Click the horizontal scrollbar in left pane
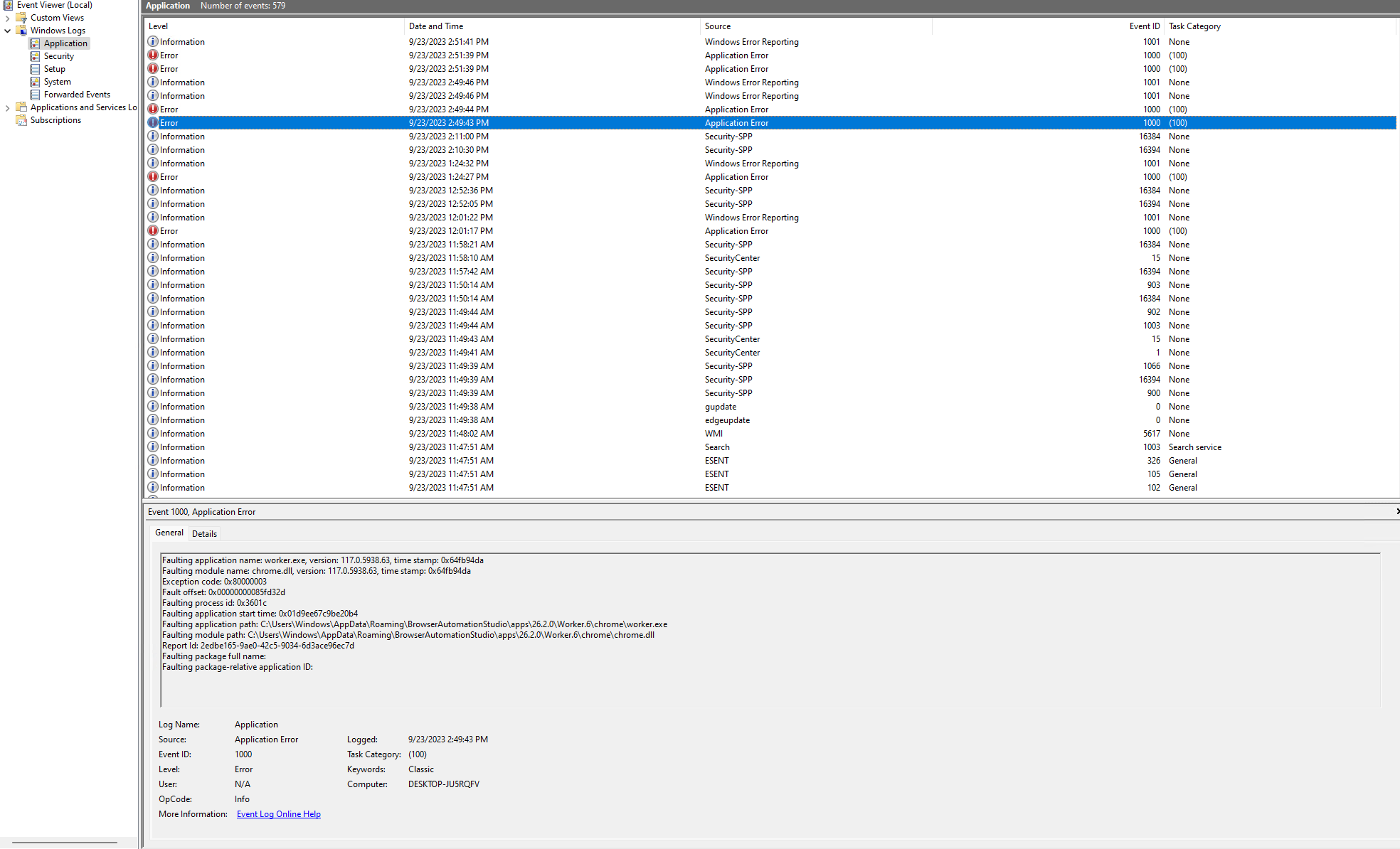1400x849 pixels. tap(65, 843)
